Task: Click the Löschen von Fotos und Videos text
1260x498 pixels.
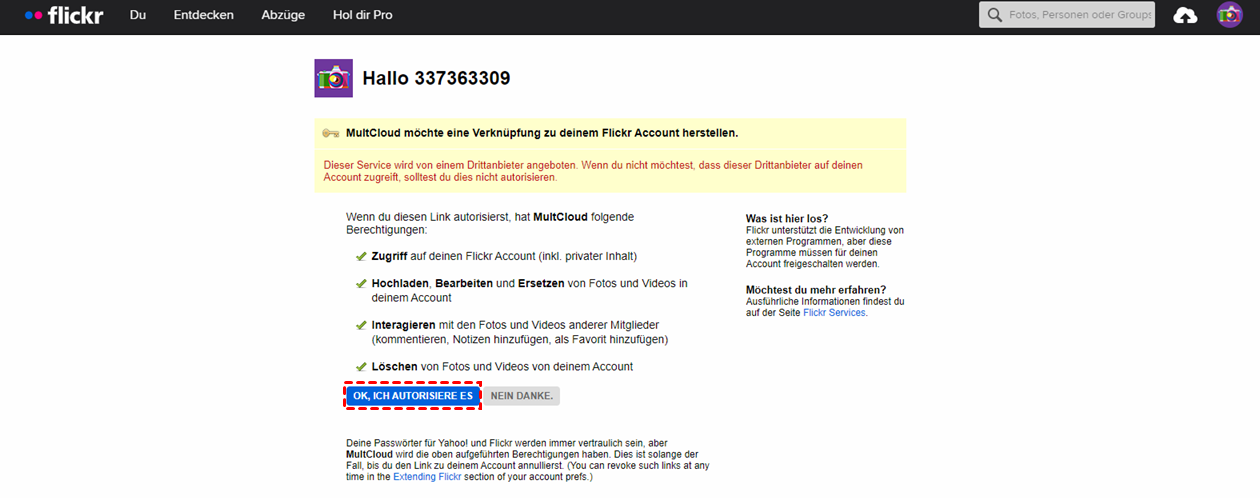Action: [x=502, y=367]
